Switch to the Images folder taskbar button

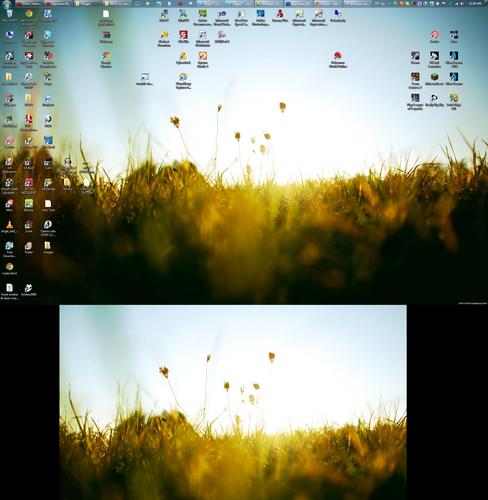(x=87, y=4)
